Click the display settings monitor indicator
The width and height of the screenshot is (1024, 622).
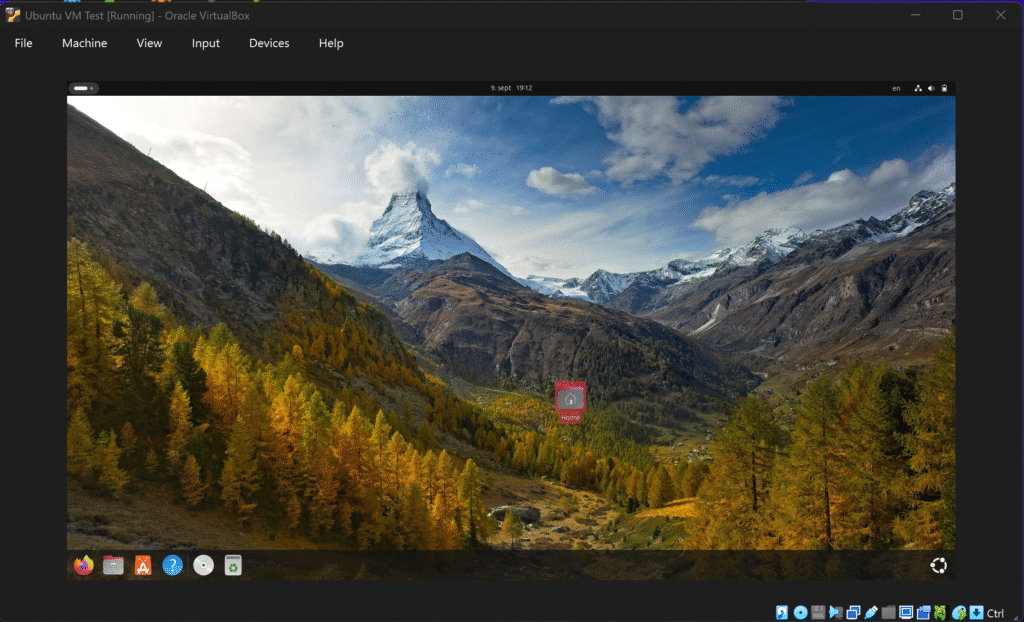[905, 612]
